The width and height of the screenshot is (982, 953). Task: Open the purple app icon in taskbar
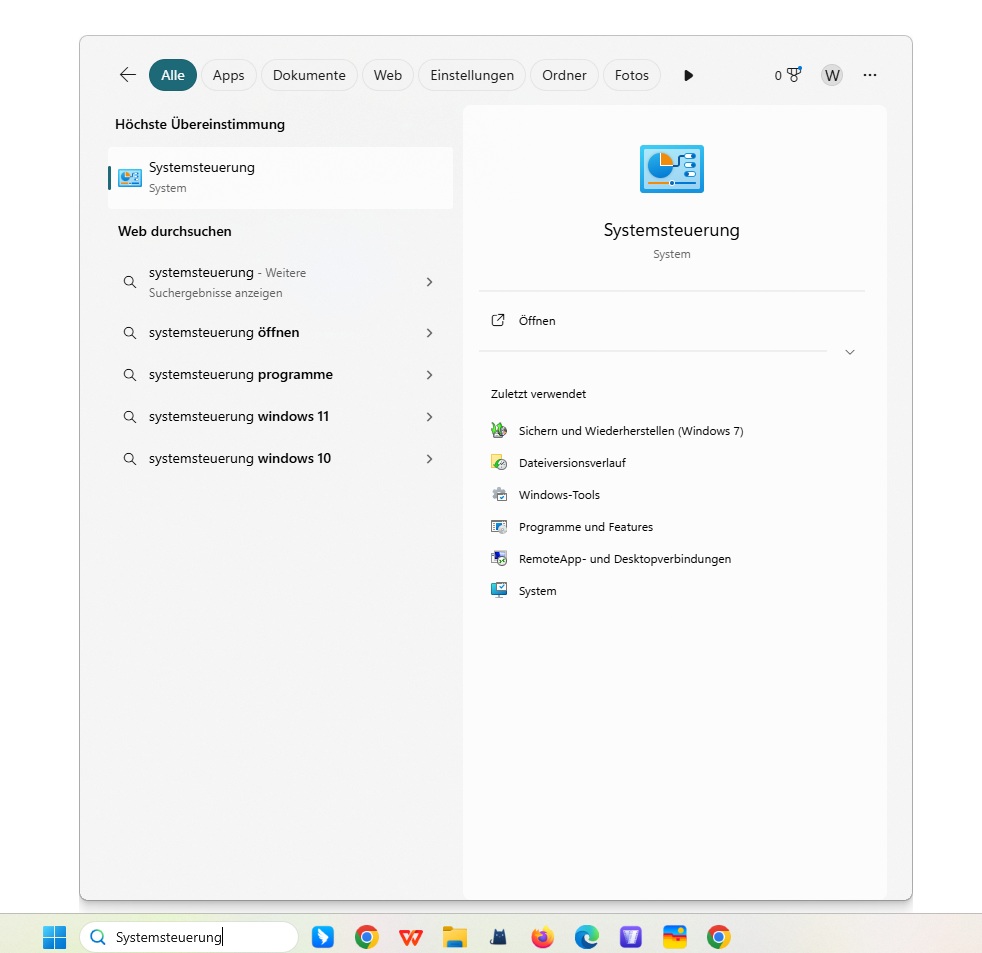(631, 937)
